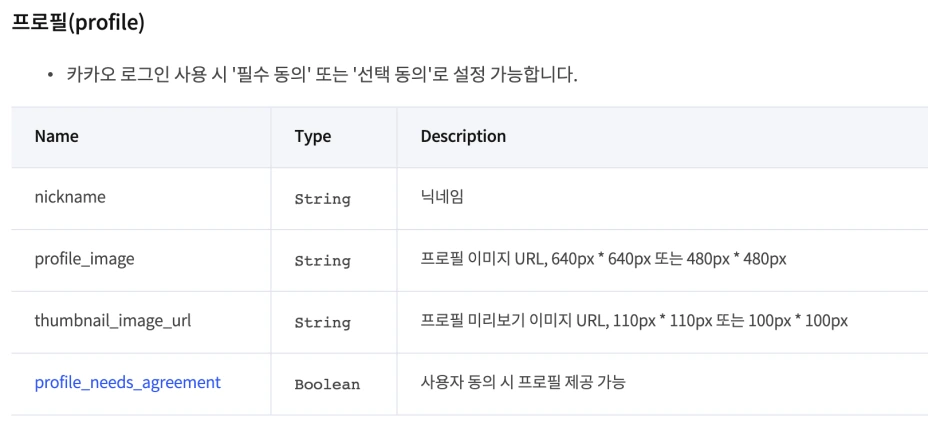936x427 pixels.
Task: Click String type in thumbnail_image_url row
Action: click(x=322, y=323)
